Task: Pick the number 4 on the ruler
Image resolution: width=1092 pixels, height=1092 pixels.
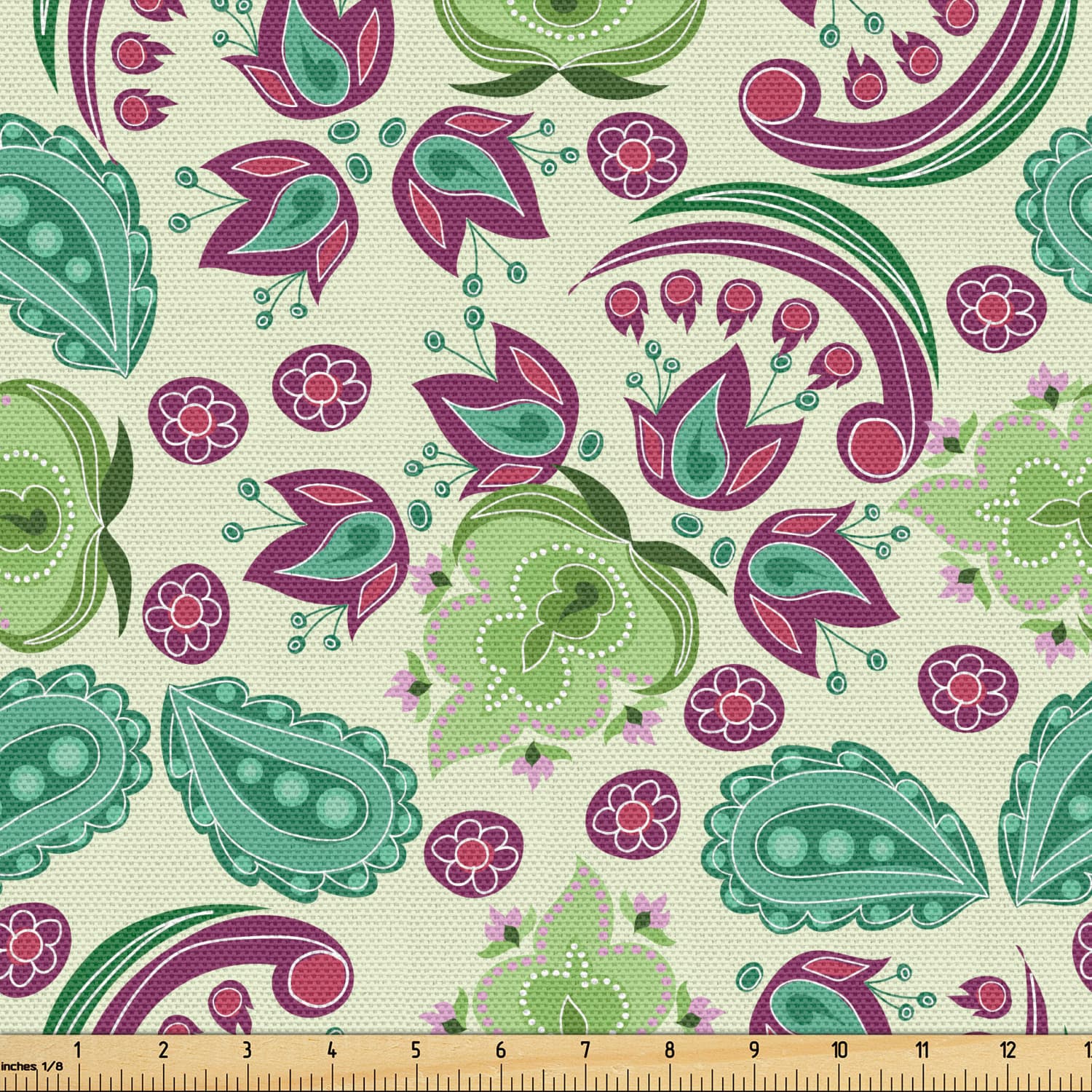Action: (x=332, y=1050)
